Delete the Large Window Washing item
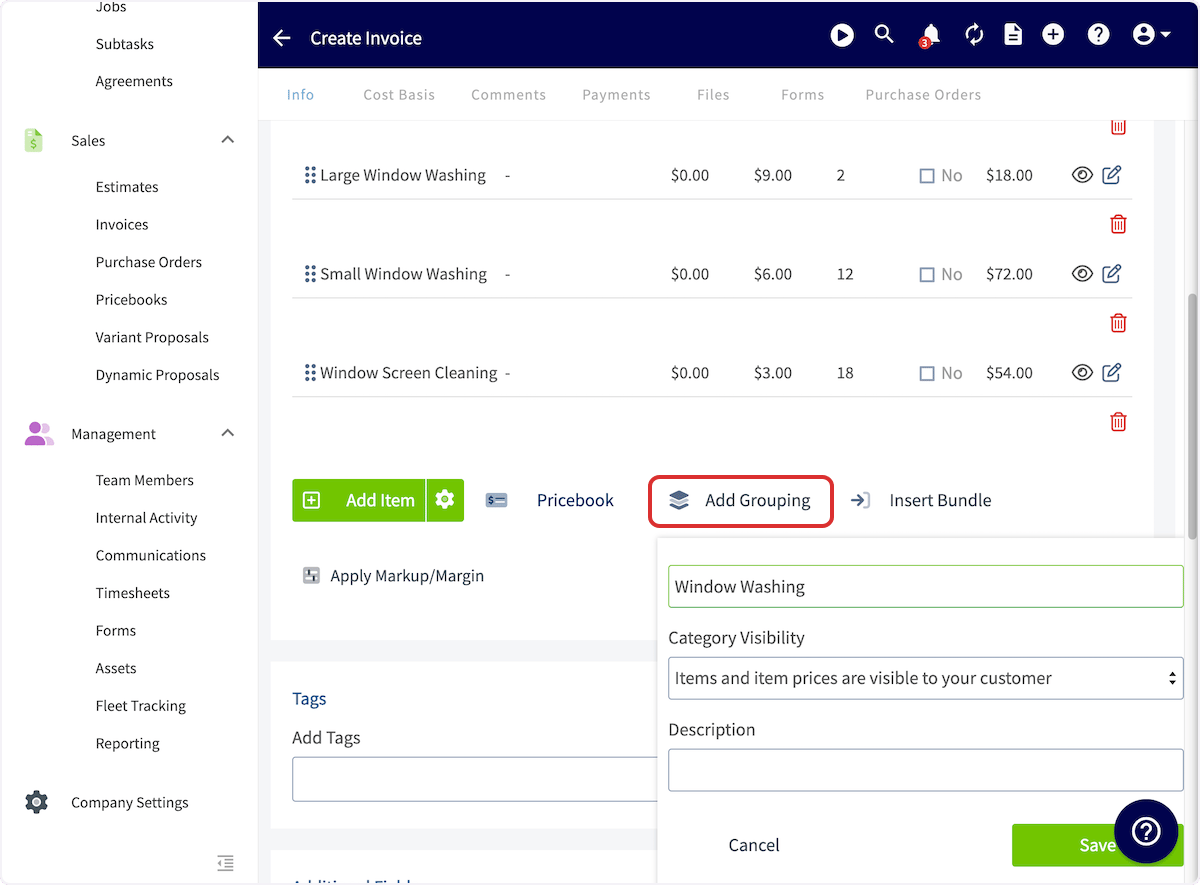1200x885 pixels. pyautogui.click(x=1118, y=224)
